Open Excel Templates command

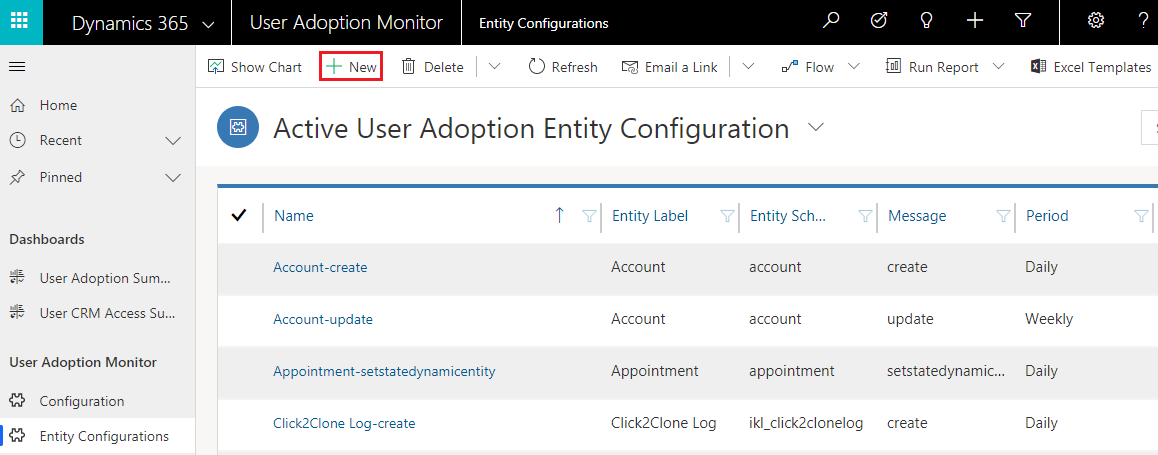click(x=1092, y=67)
